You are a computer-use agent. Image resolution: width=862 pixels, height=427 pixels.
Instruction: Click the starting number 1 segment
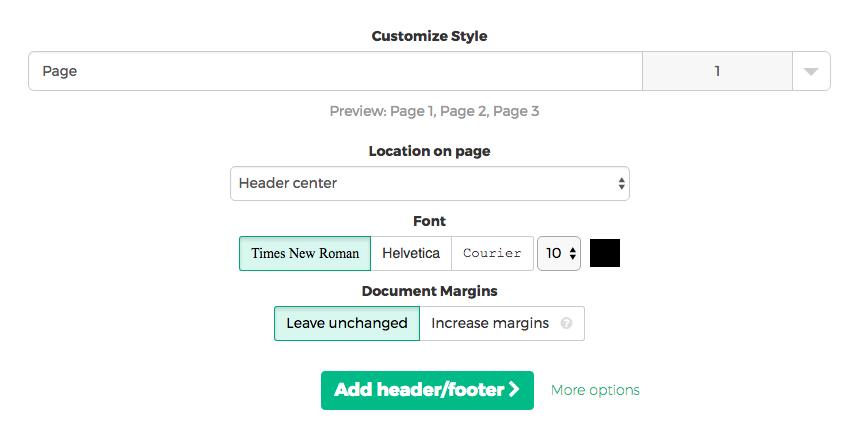click(x=717, y=72)
